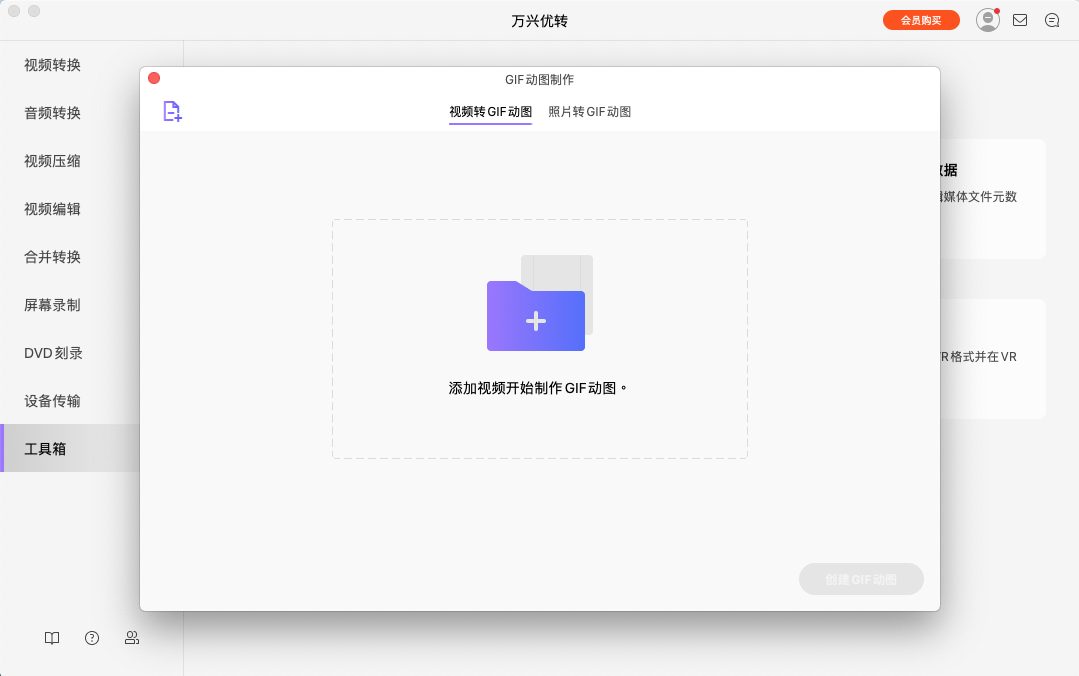This screenshot has height=676, width=1079.
Task: Check messages via the mail icon
Action: (1020, 19)
